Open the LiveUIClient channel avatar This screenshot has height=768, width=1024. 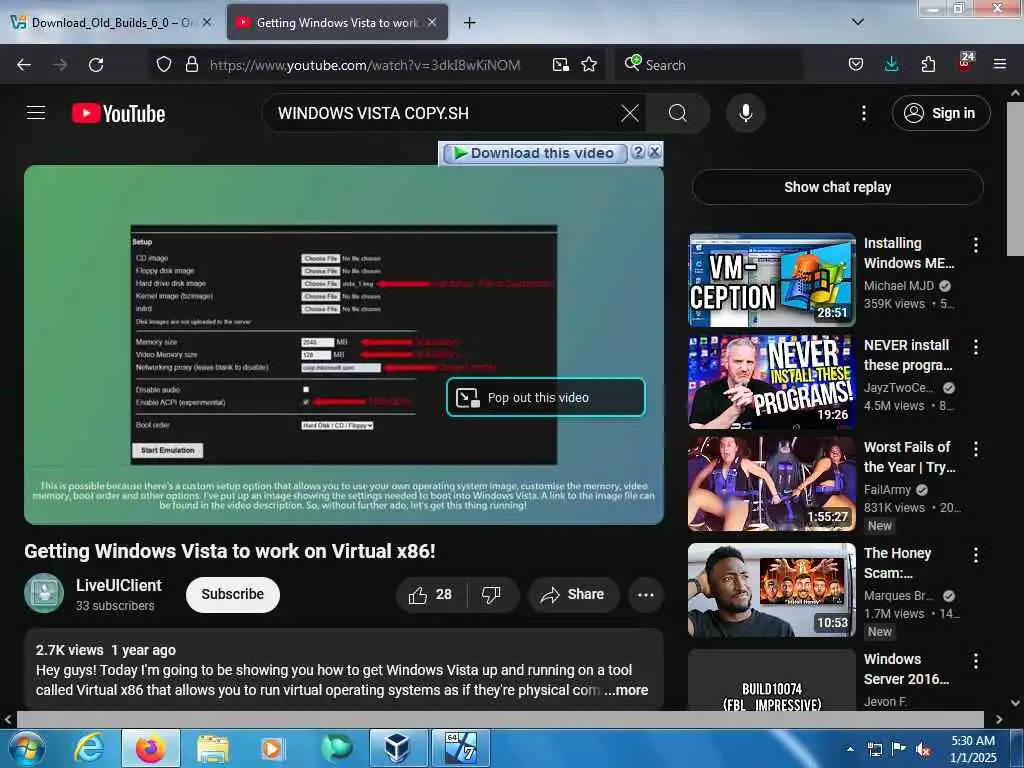(44, 593)
